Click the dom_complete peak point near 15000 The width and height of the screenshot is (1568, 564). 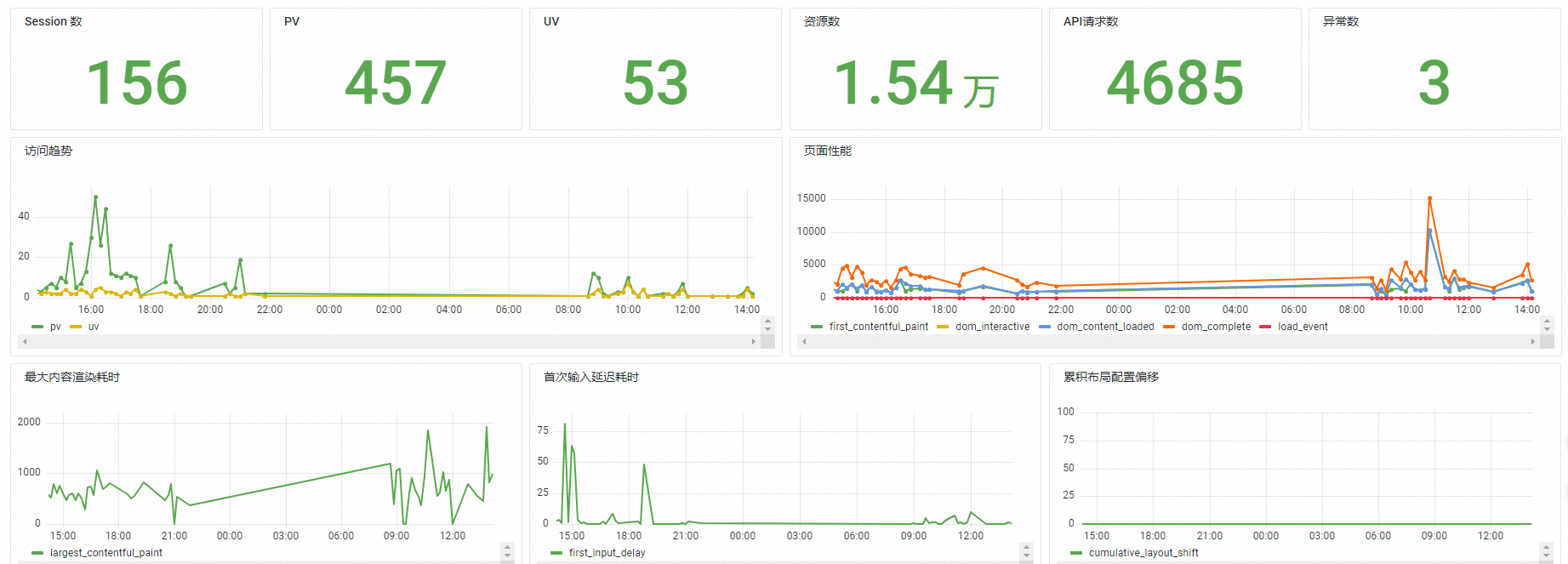(x=1429, y=198)
